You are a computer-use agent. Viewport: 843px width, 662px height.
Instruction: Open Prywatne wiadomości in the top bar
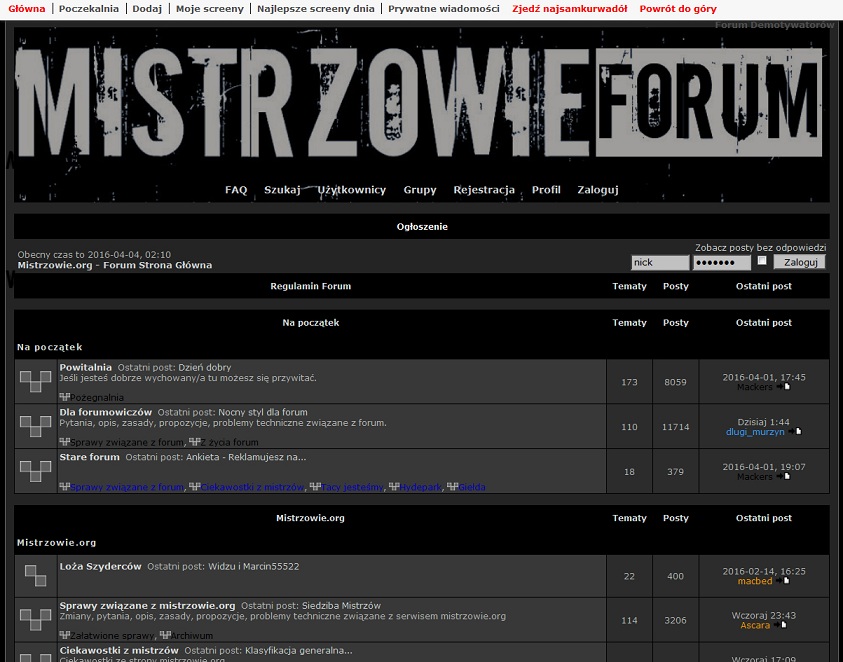point(444,9)
